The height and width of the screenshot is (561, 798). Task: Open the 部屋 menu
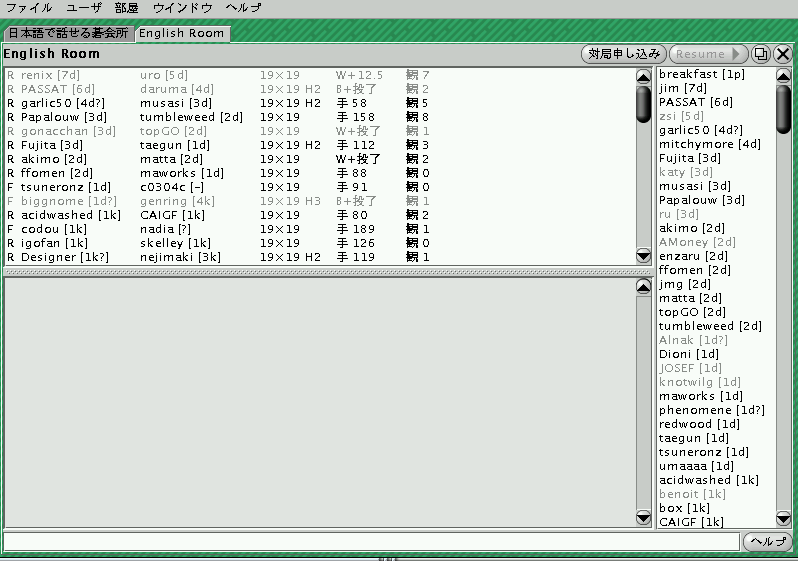point(127,8)
